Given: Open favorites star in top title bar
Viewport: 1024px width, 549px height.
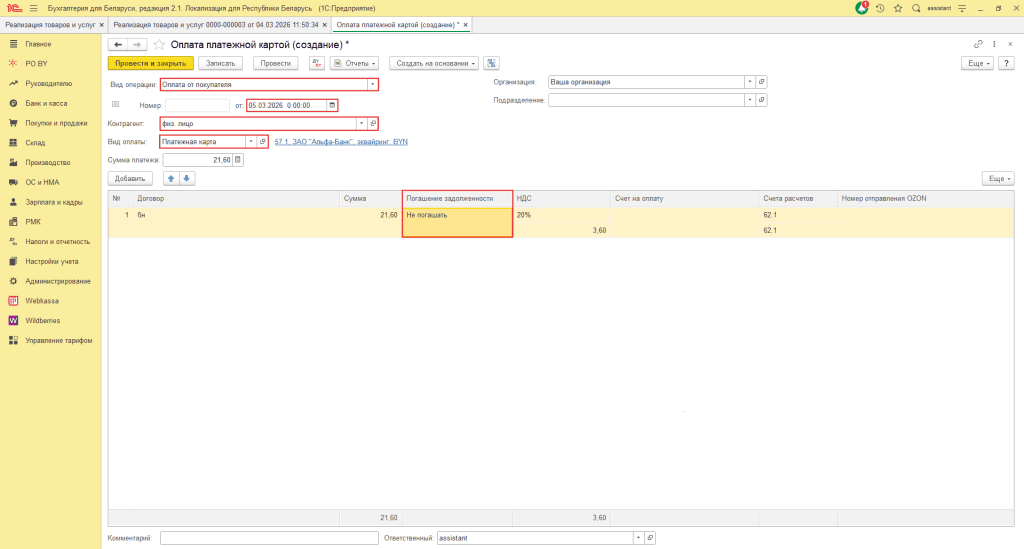Looking at the screenshot, I should [x=897, y=8].
